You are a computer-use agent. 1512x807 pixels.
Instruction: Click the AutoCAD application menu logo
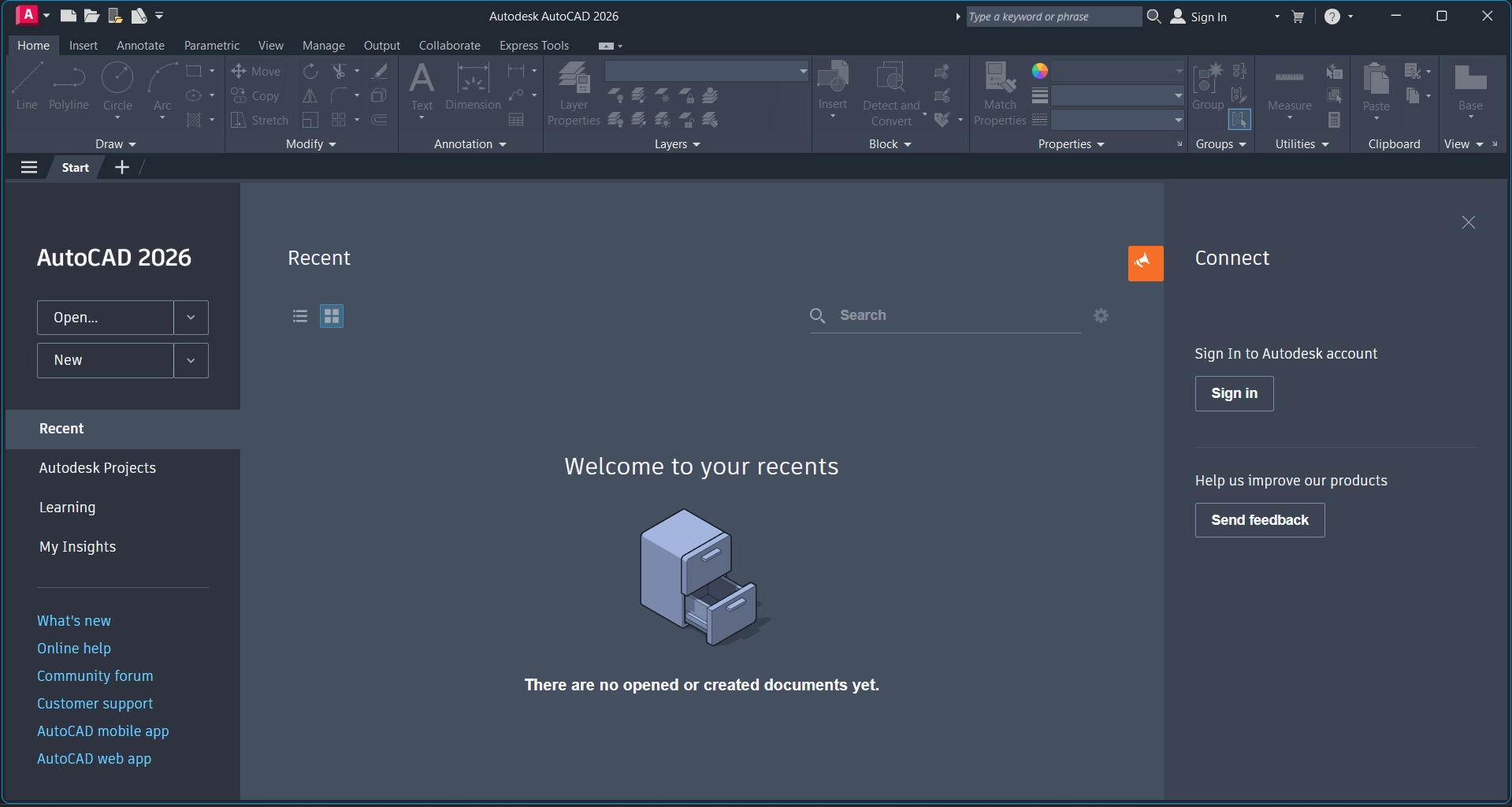click(27, 15)
